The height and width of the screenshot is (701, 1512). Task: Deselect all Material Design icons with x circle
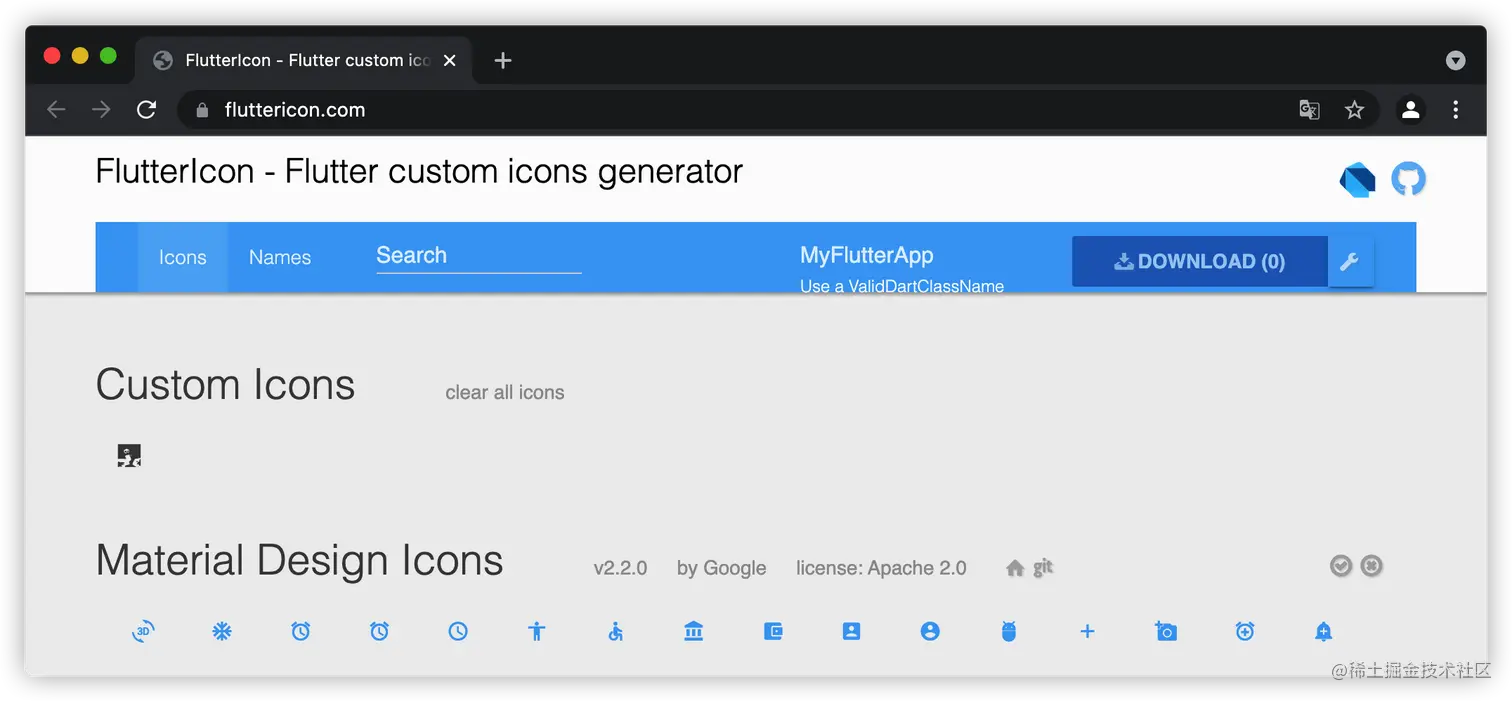click(1372, 566)
